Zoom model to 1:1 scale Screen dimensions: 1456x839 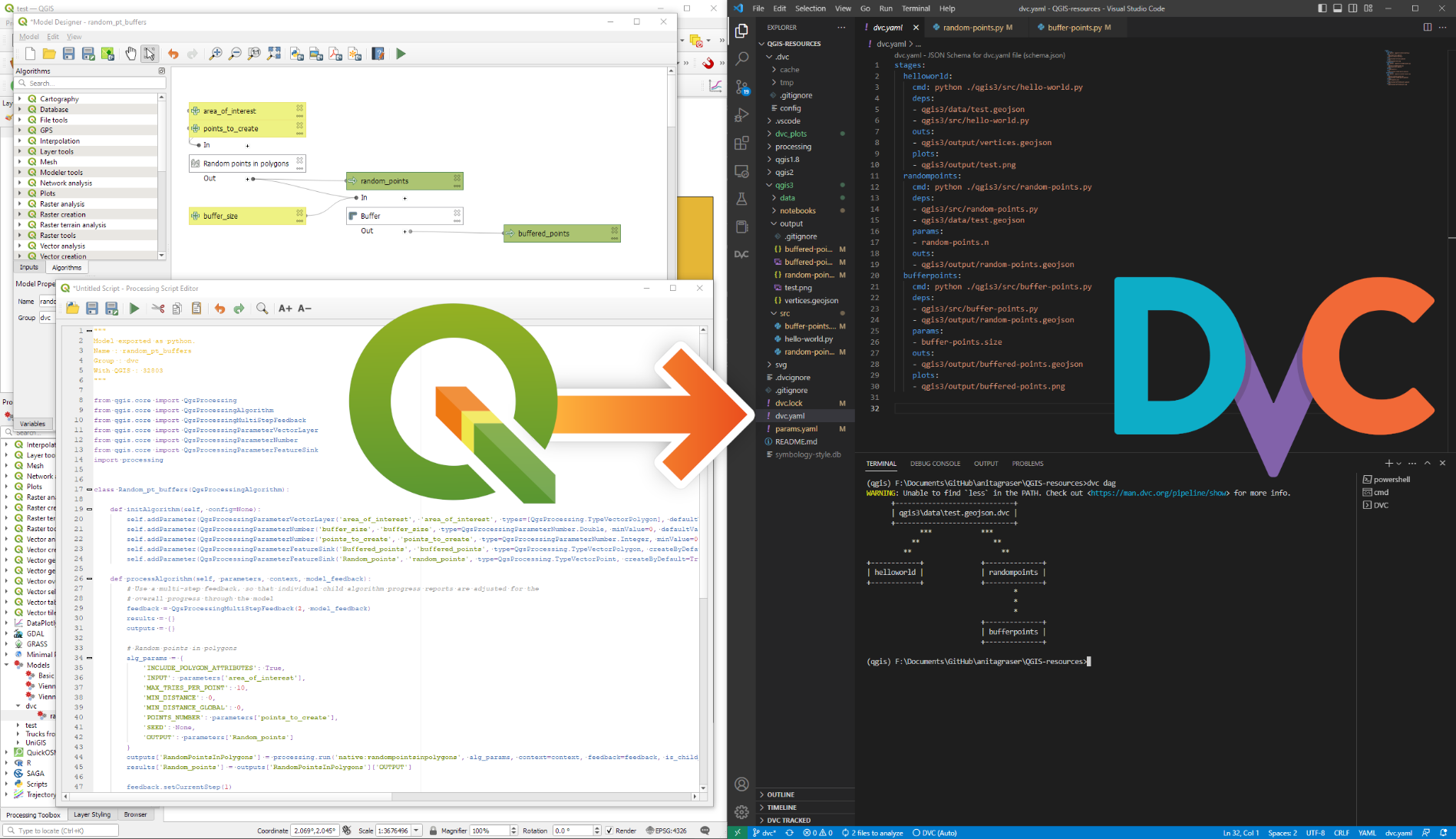pyautogui.click(x=254, y=54)
